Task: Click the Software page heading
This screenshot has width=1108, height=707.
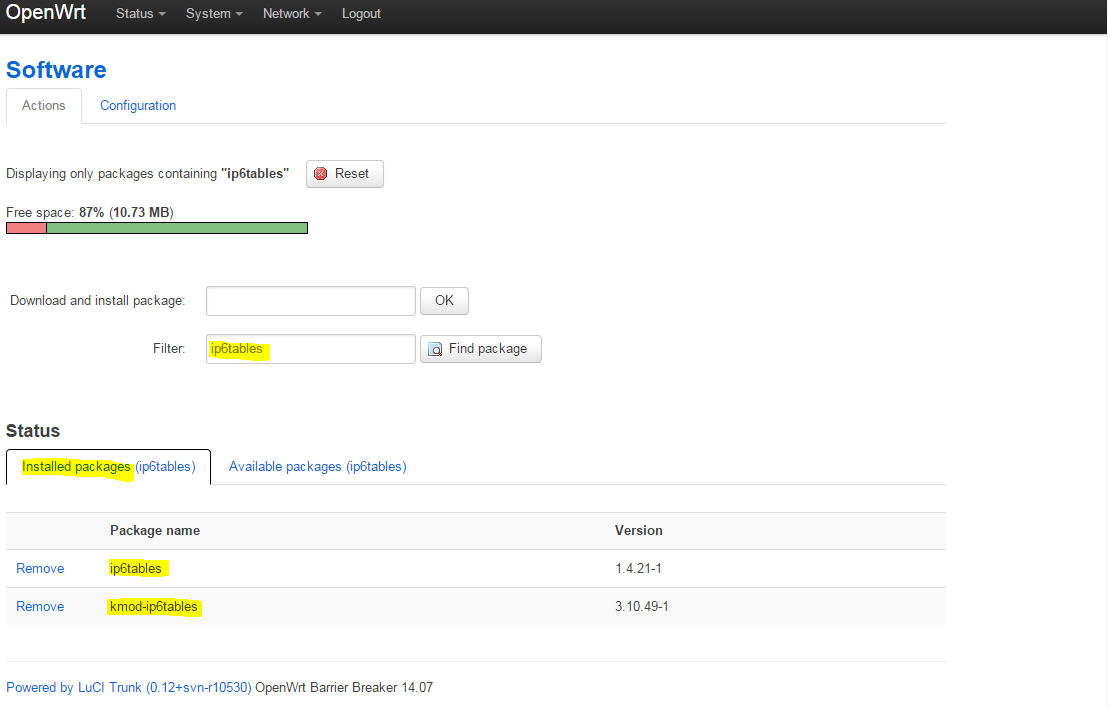Action: [56, 70]
